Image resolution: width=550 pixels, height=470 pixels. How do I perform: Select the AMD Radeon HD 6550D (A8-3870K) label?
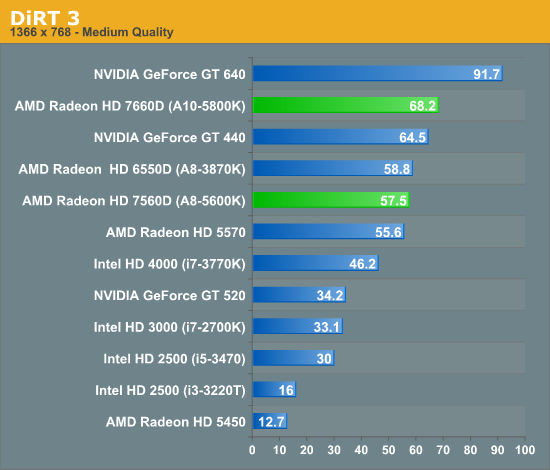[132, 169]
